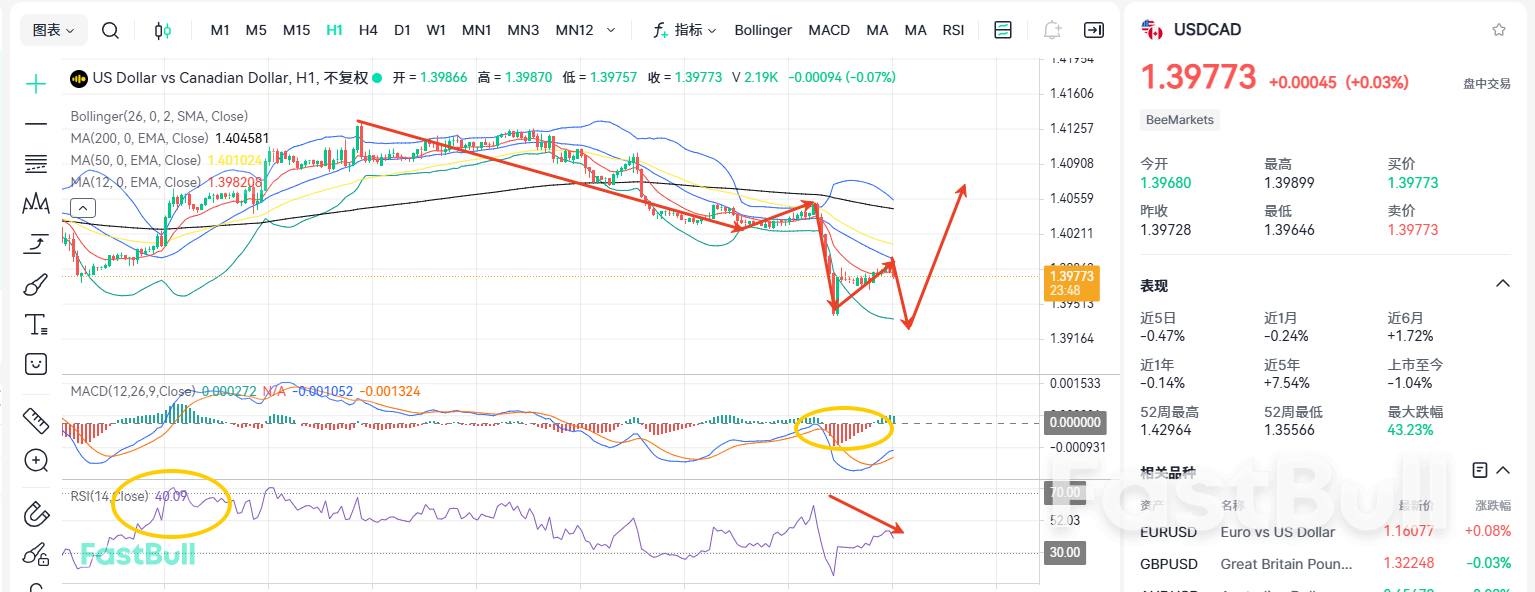
Task: Open the 图表 chart type dropdown
Action: click(53, 29)
